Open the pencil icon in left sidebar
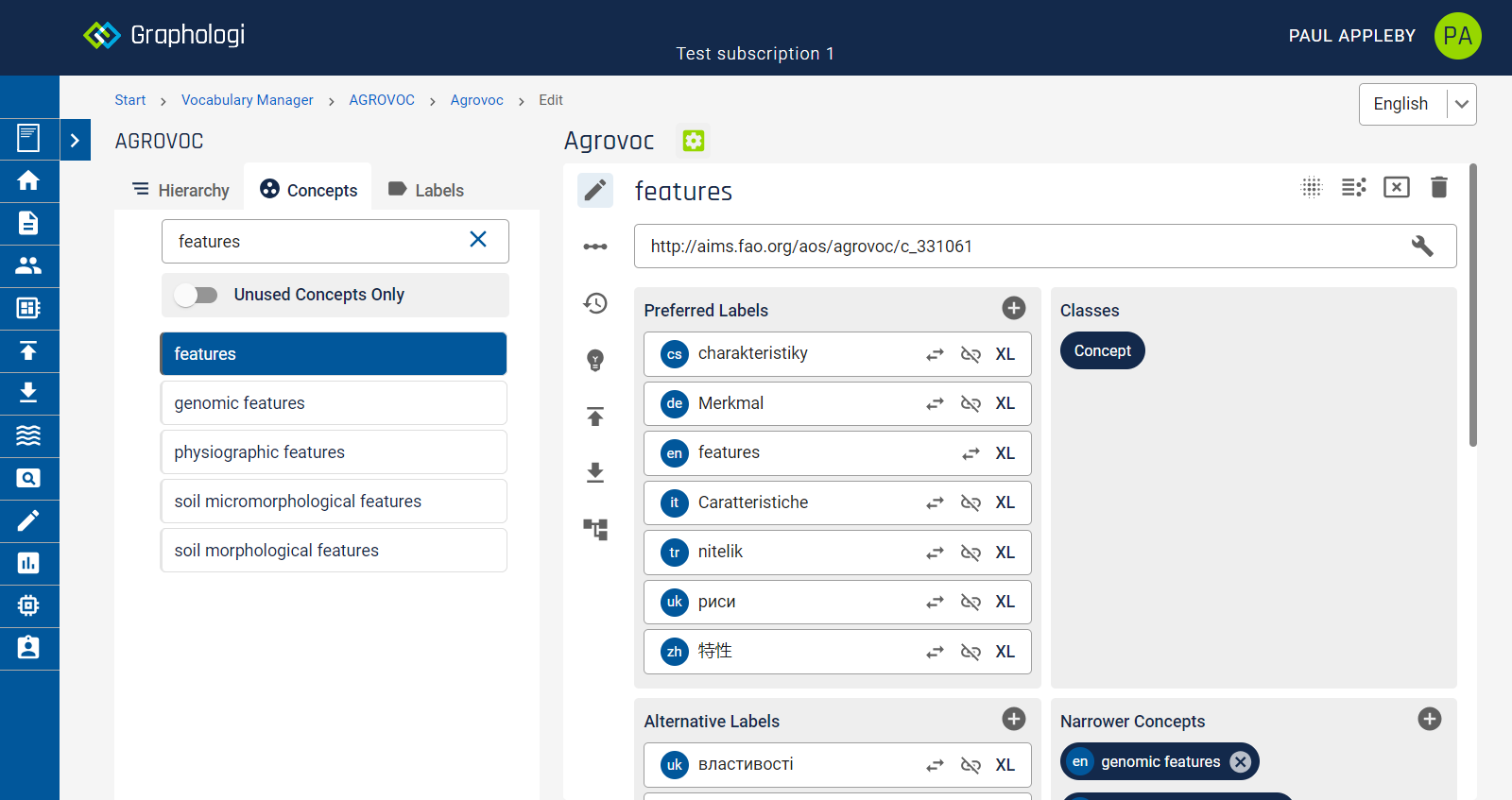The width and height of the screenshot is (1512, 800). [28, 520]
